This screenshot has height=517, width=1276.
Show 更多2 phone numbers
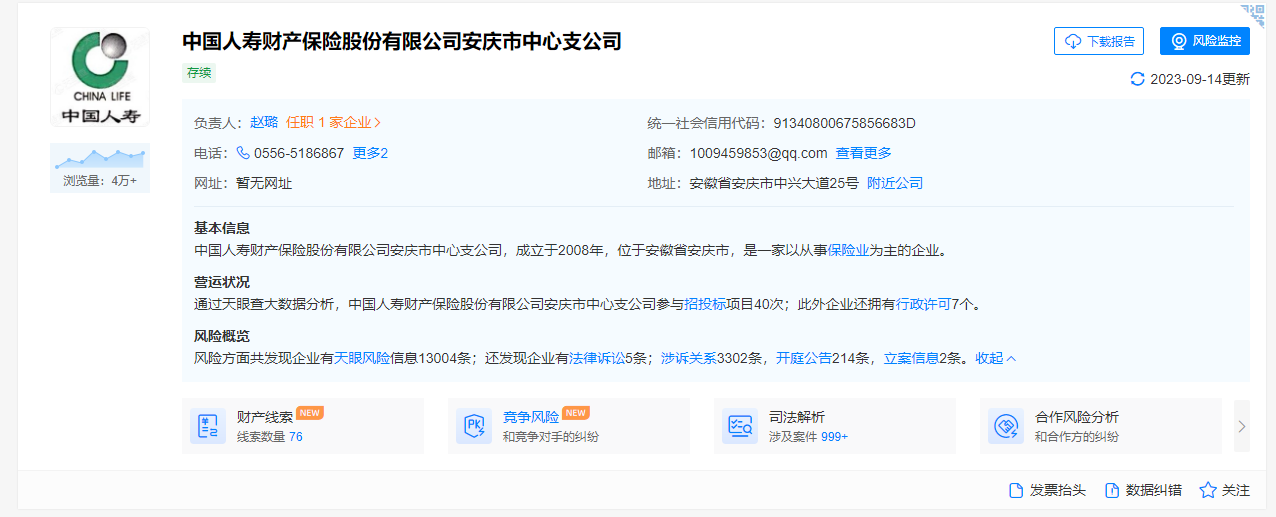pos(370,153)
